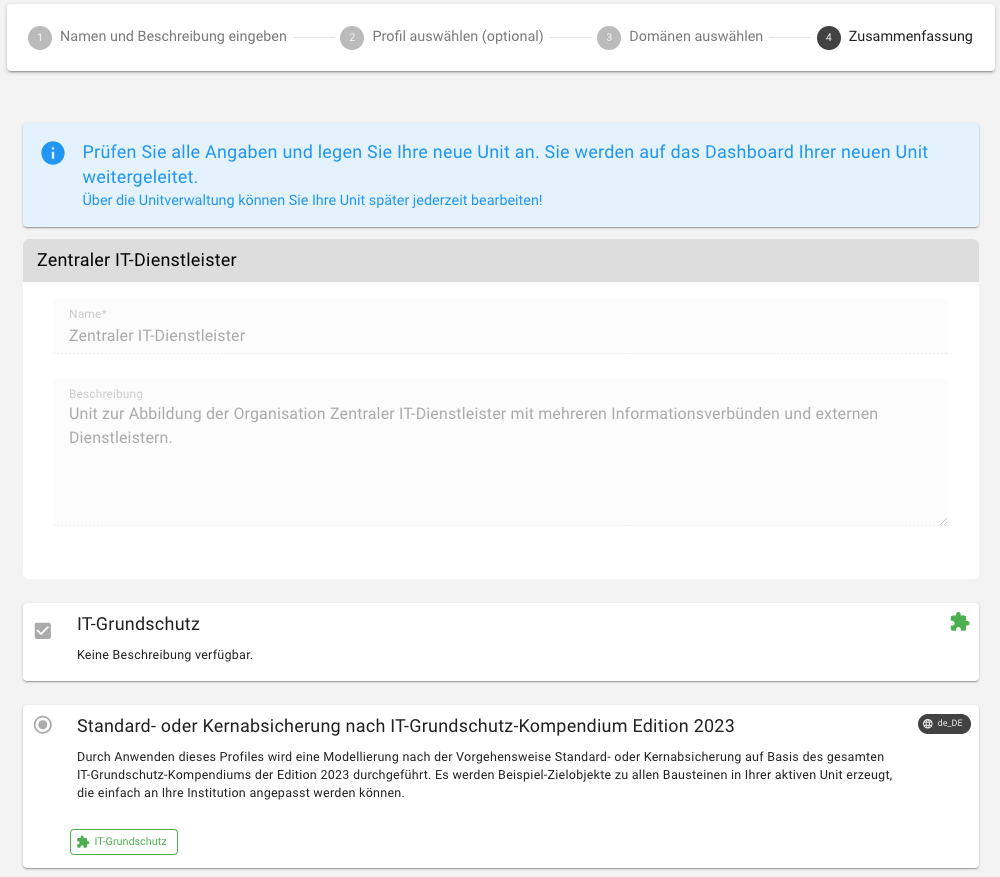Viewport: 1000px width, 877px height.
Task: Click the Name input field
Action: [x=500, y=336]
